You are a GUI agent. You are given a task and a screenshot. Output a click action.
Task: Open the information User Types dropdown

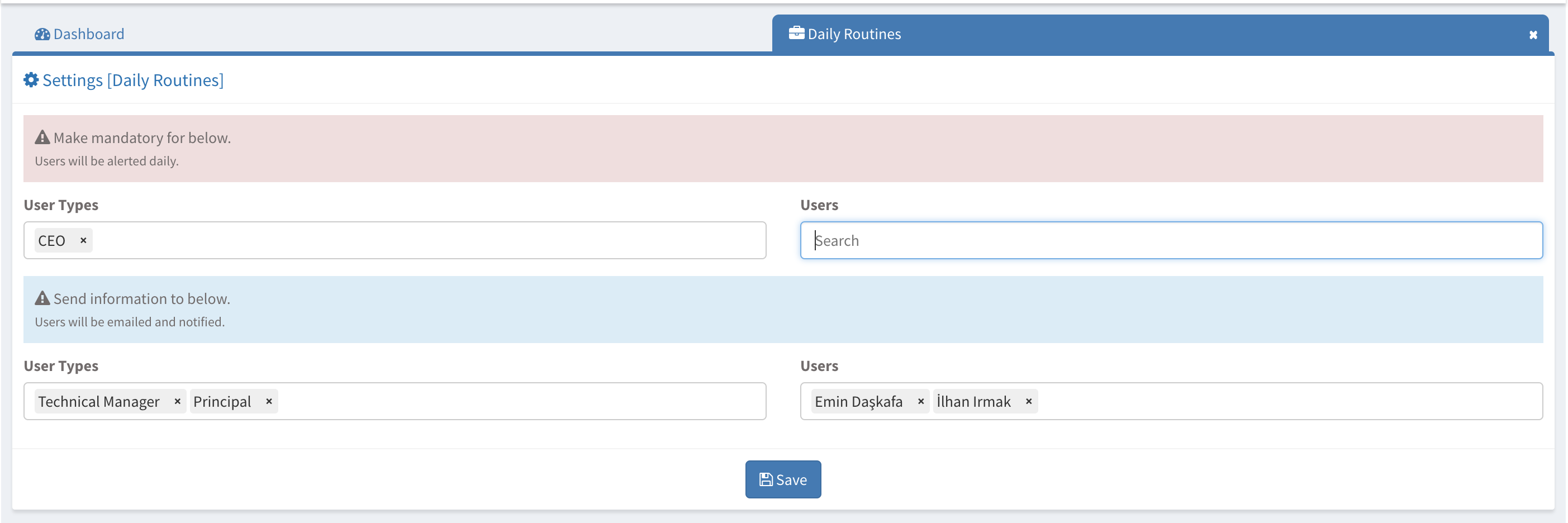(517, 401)
